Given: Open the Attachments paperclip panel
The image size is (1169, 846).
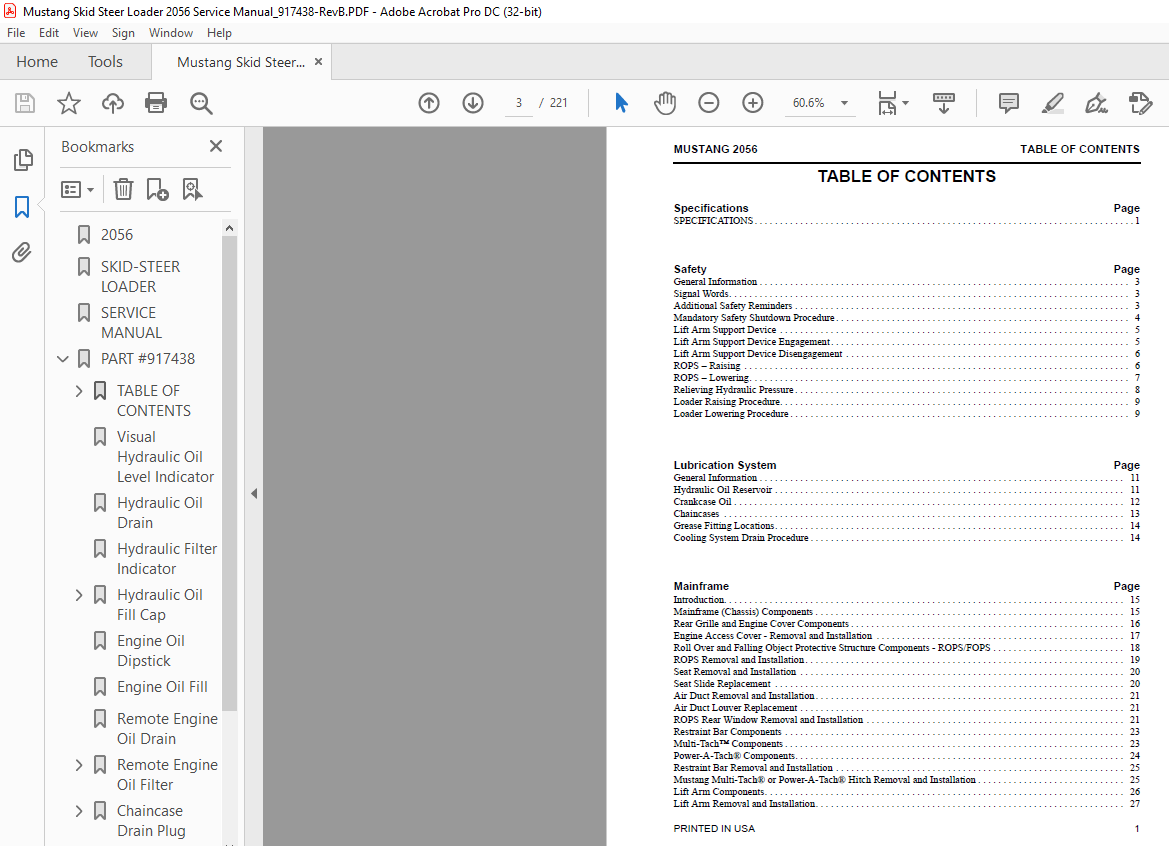Looking at the screenshot, I should pyautogui.click(x=22, y=253).
